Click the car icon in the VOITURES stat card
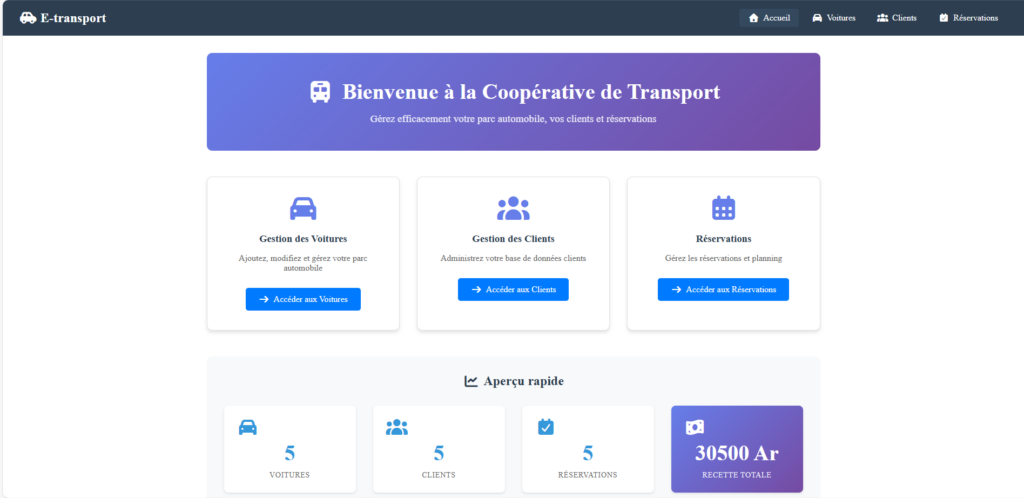This screenshot has height=498, width=1024. pyautogui.click(x=248, y=428)
